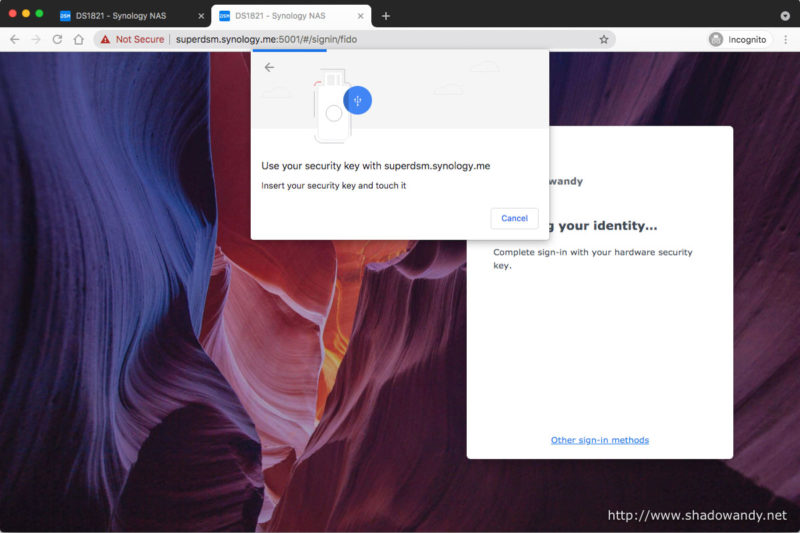Open the Chrome three-dot menu
The height and width of the screenshot is (533, 800).
coord(786,39)
